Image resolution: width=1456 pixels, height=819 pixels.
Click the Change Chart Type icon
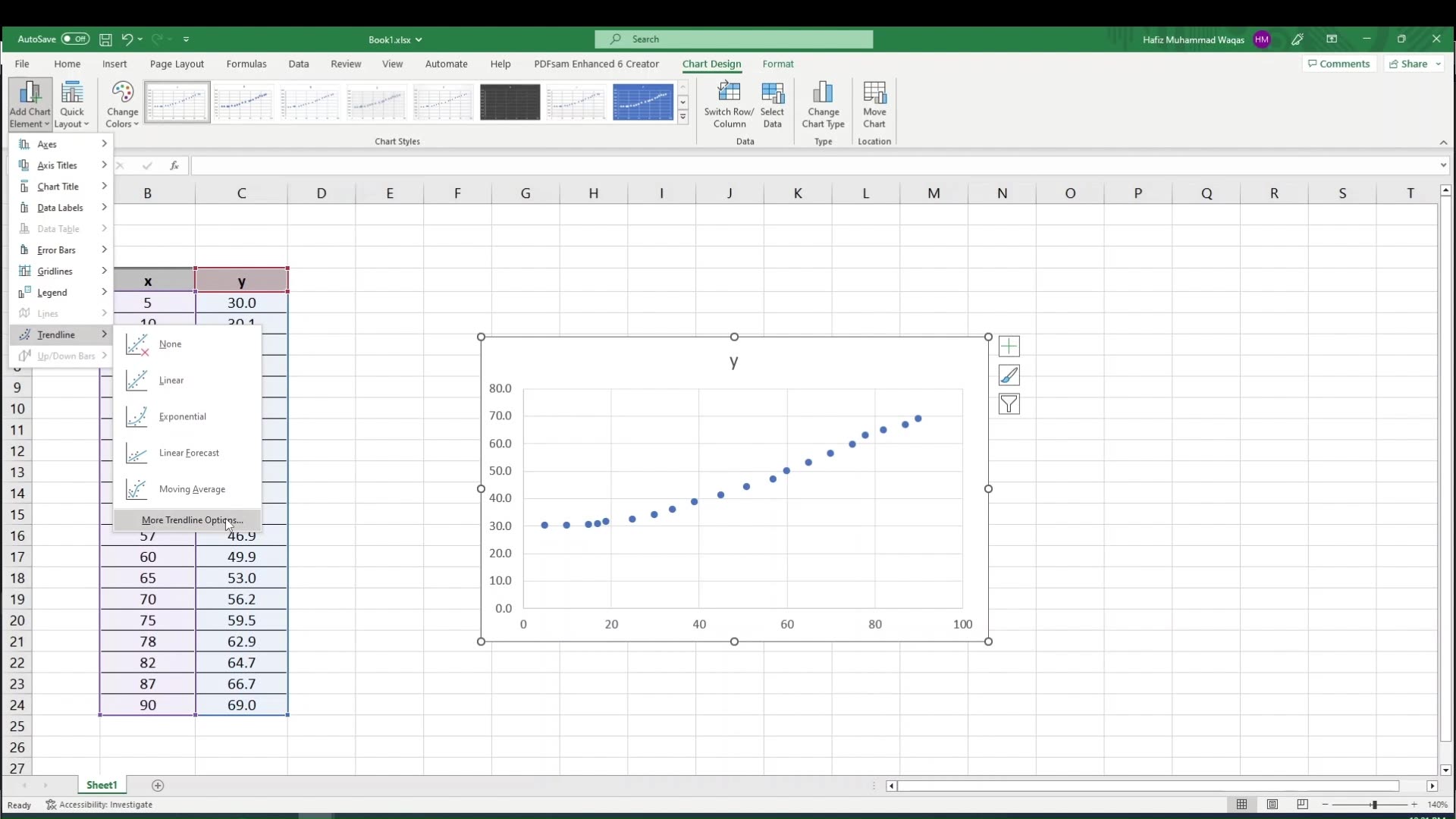(824, 104)
